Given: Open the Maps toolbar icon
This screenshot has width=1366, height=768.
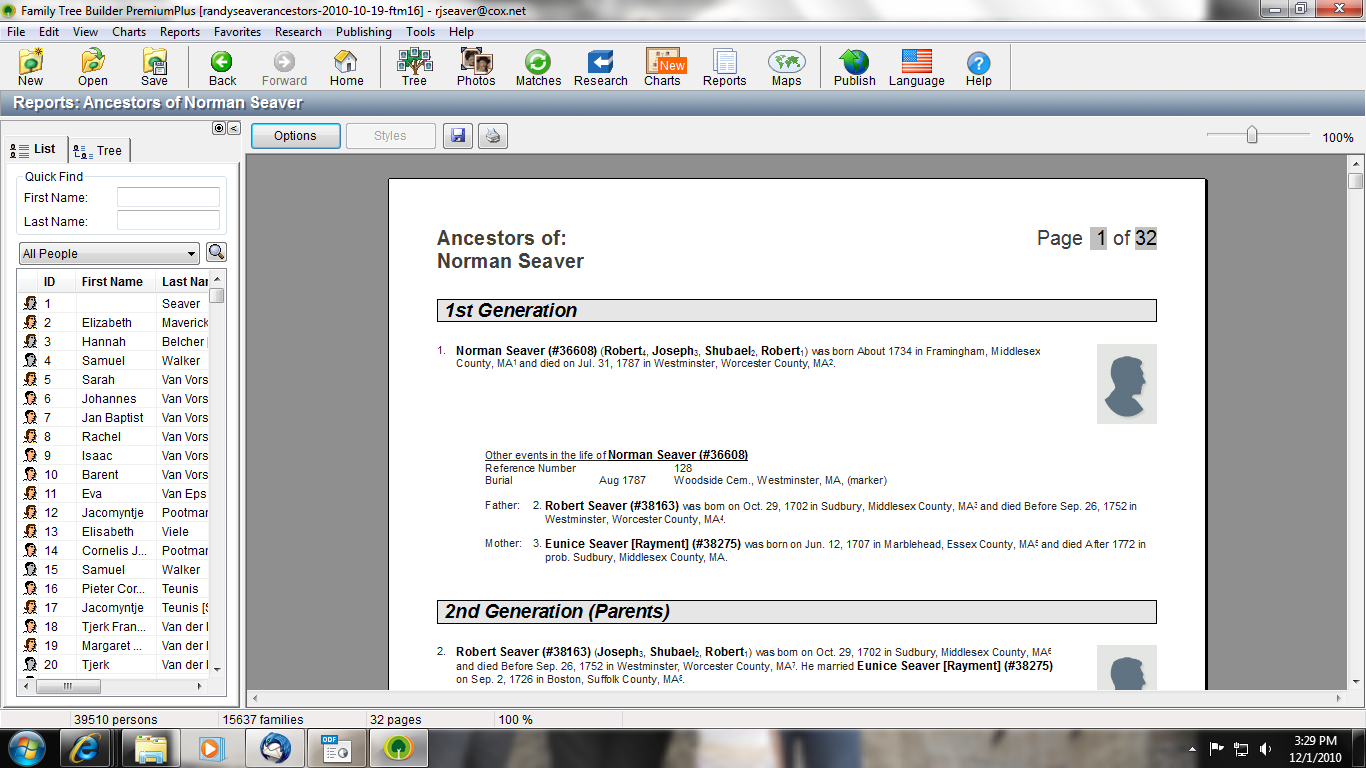Looking at the screenshot, I should 786,67.
